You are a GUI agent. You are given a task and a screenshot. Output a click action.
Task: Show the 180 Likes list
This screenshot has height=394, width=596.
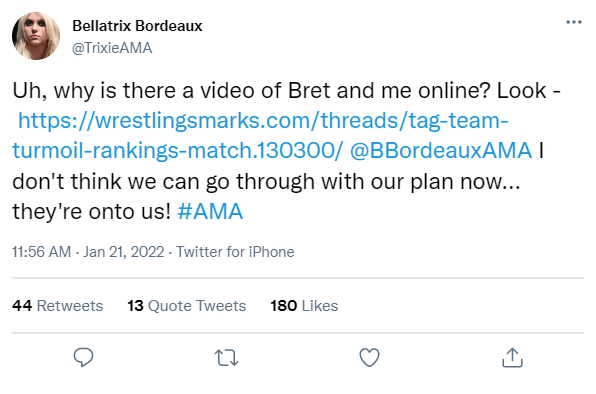click(304, 306)
